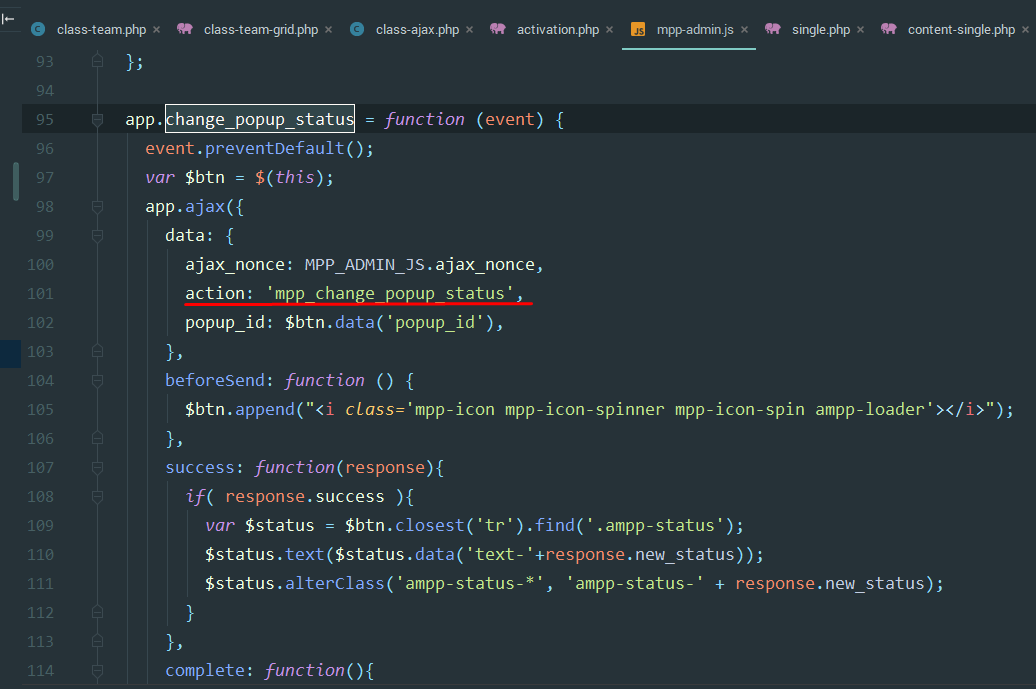Collapse the app.ajax block at line 98
Viewport: 1036px width, 689px height.
97,207
